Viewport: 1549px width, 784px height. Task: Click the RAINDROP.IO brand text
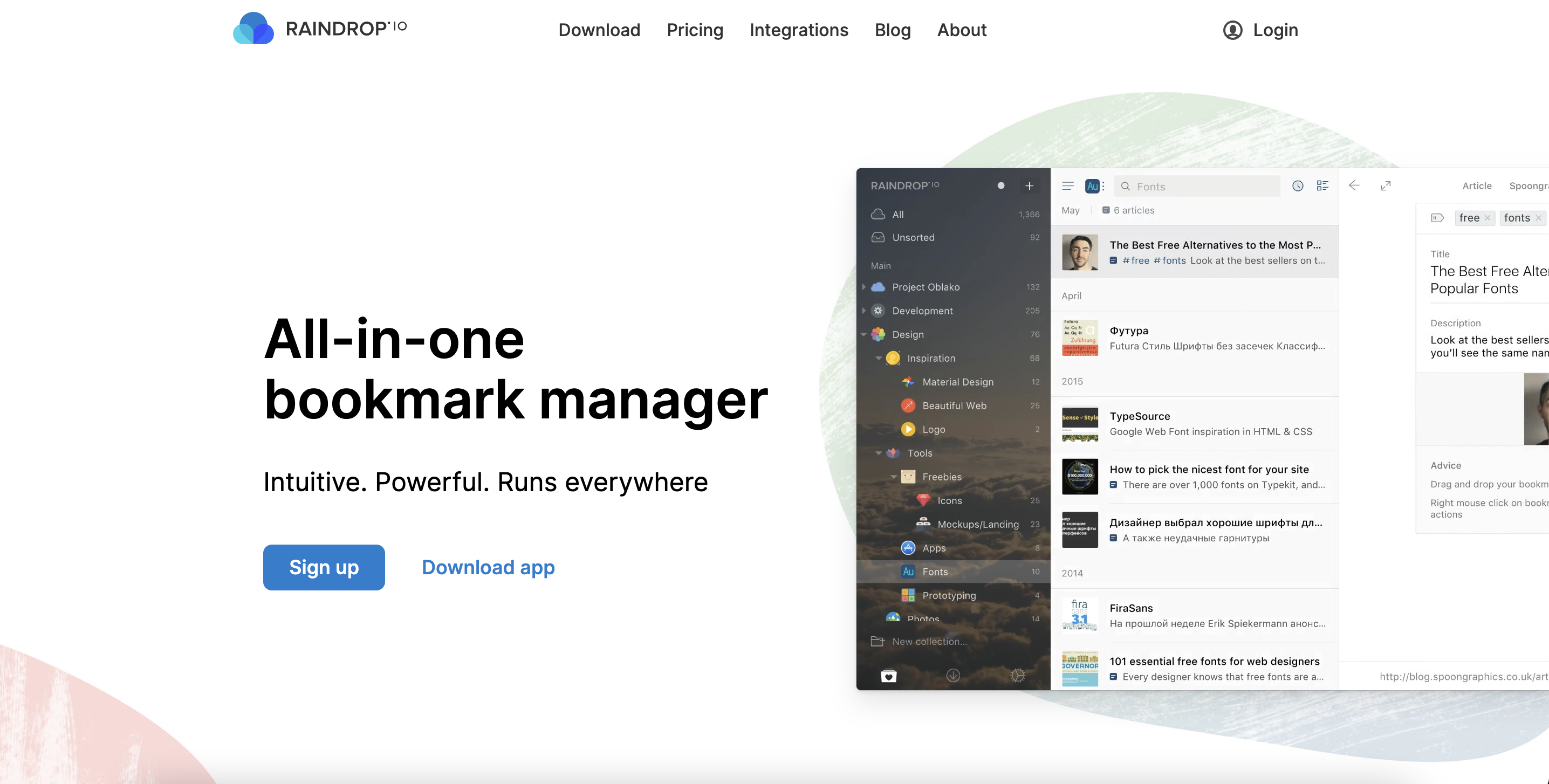(346, 28)
